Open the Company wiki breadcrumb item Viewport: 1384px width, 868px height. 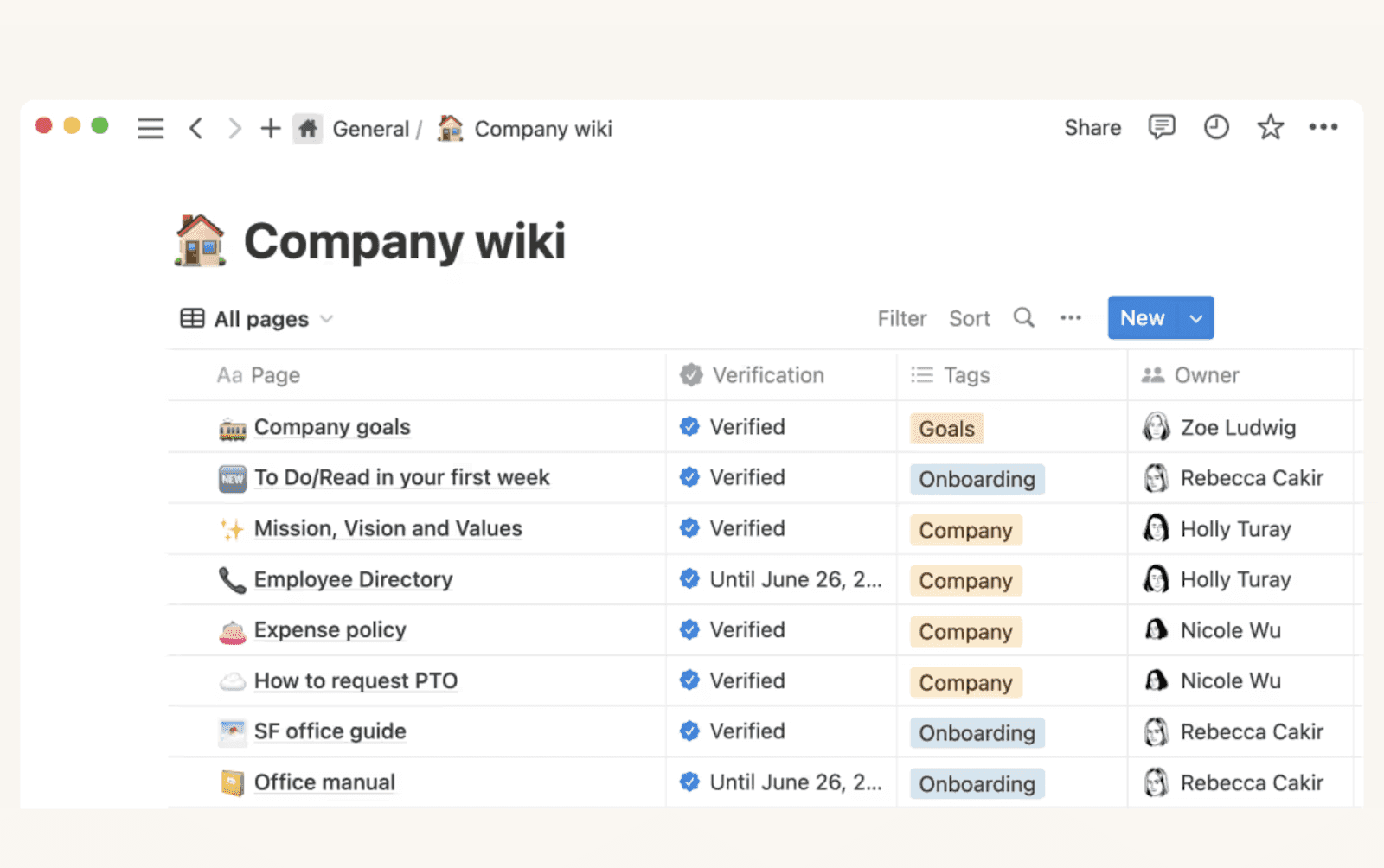542,128
